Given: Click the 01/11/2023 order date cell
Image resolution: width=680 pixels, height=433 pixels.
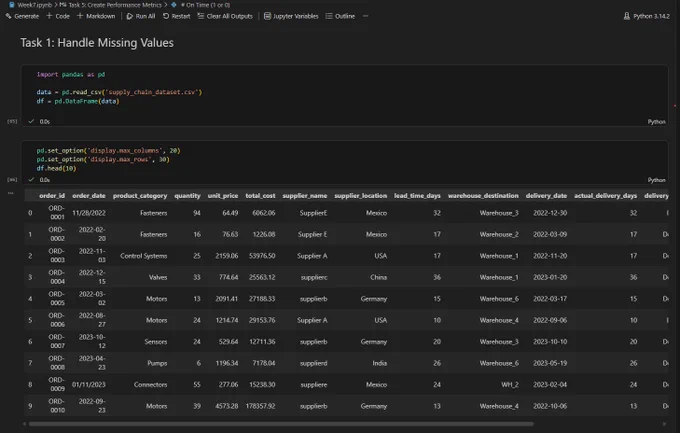Looking at the screenshot, I should (x=89, y=385).
